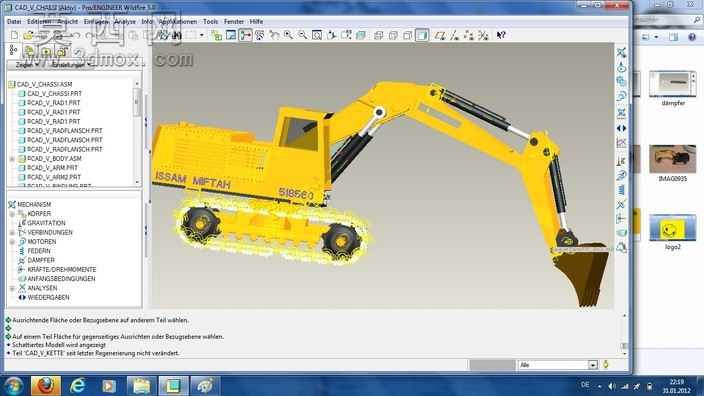Select WIEDERGABEN in mechanism tree
The image size is (704, 396).
click(x=48, y=297)
